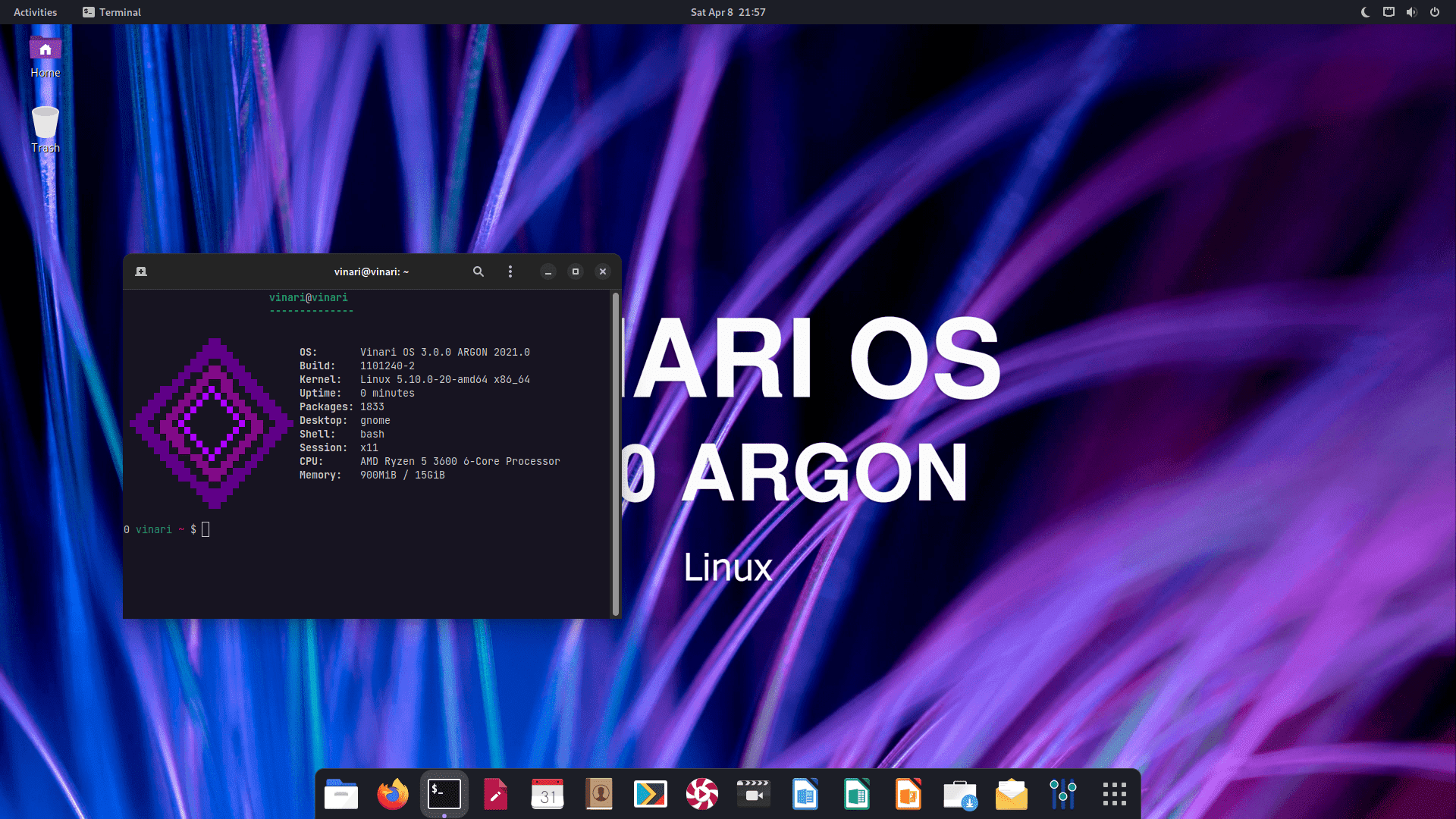This screenshot has height=819, width=1456.
Task: Click the Desktop value 'gnome'
Action: click(x=375, y=420)
